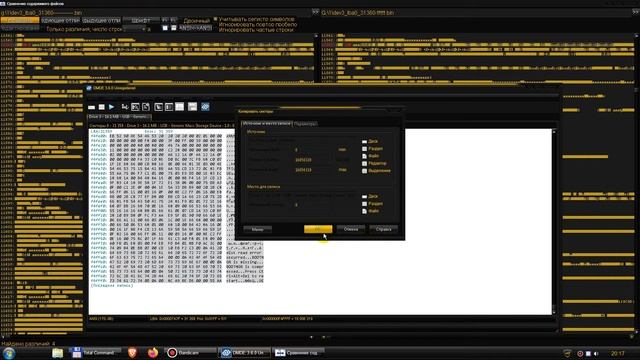Toggle 'Учитывать регистр символов' checkbox
Viewport: 640px width, 360px height.
254,19
